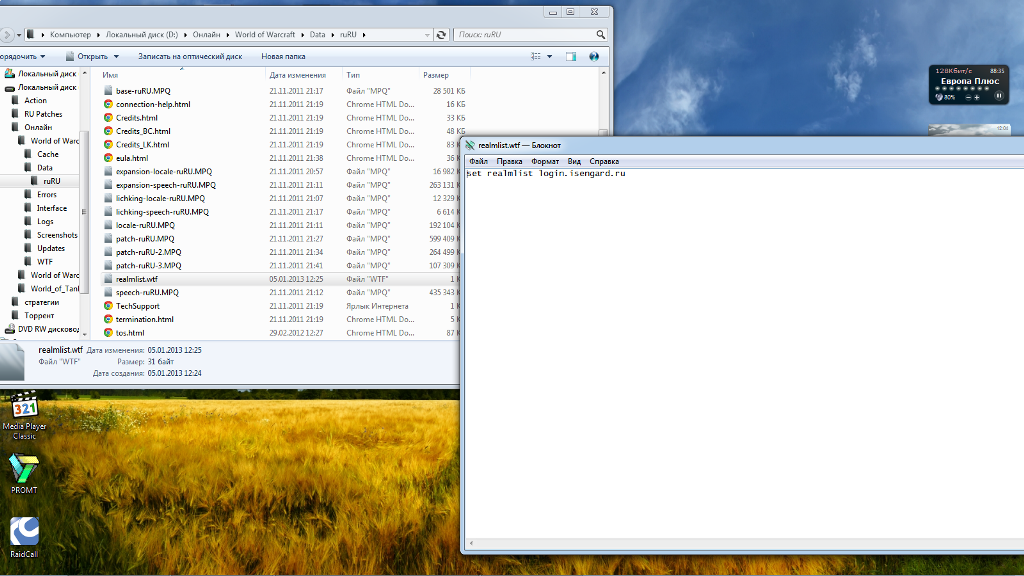Image resolution: width=1024 pixels, height=576 pixels.
Task: Open Explorer help via blue question icon
Action: point(599,57)
